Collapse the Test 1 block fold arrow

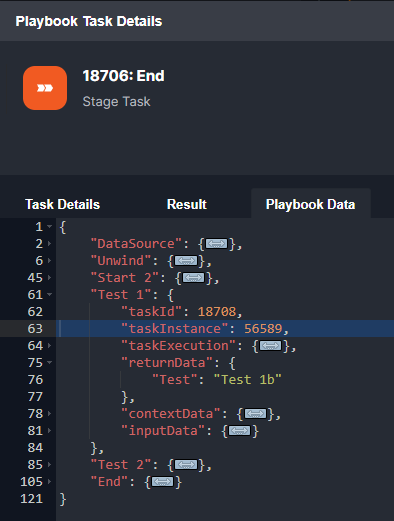point(49,295)
